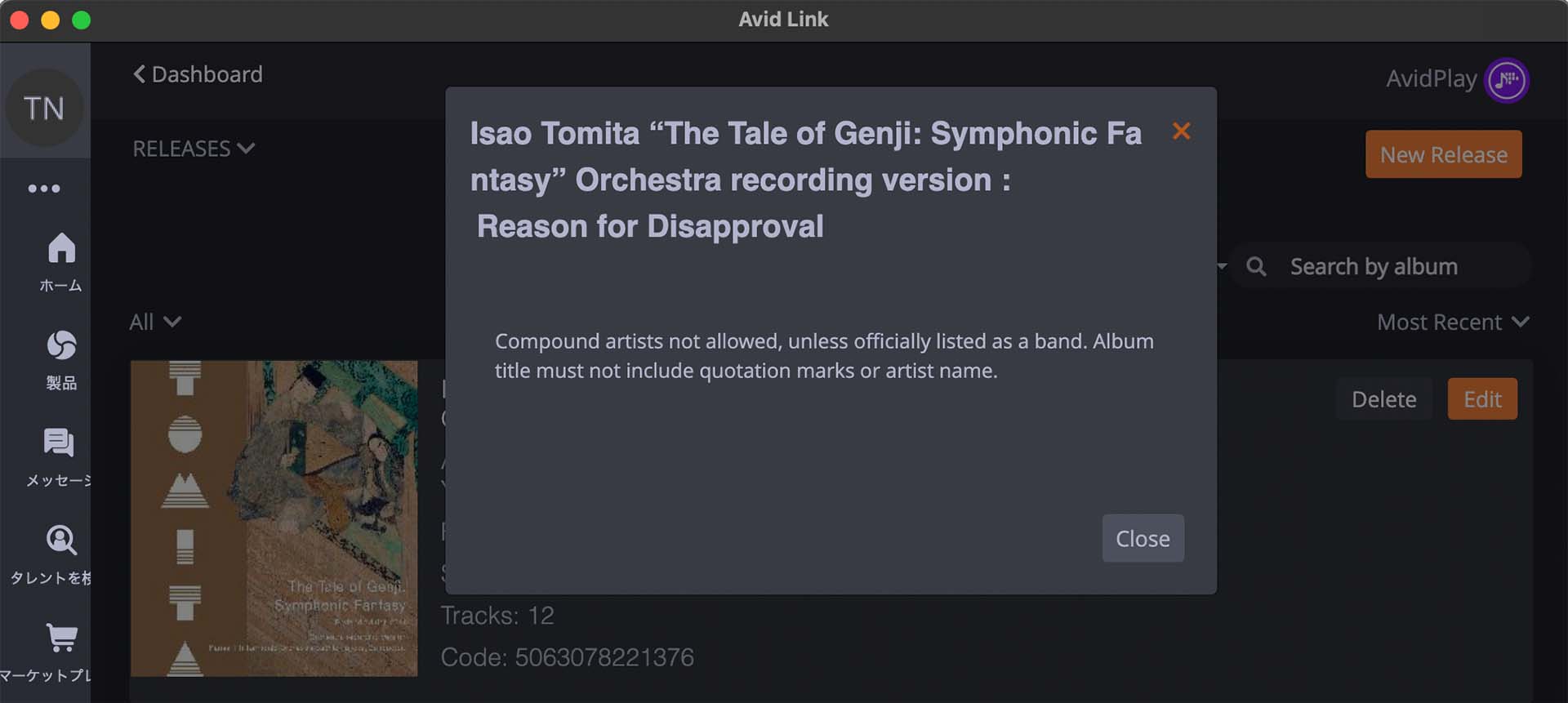The width and height of the screenshot is (1568, 703).
Task: Open the Most Recent sort dropdown
Action: click(1452, 323)
